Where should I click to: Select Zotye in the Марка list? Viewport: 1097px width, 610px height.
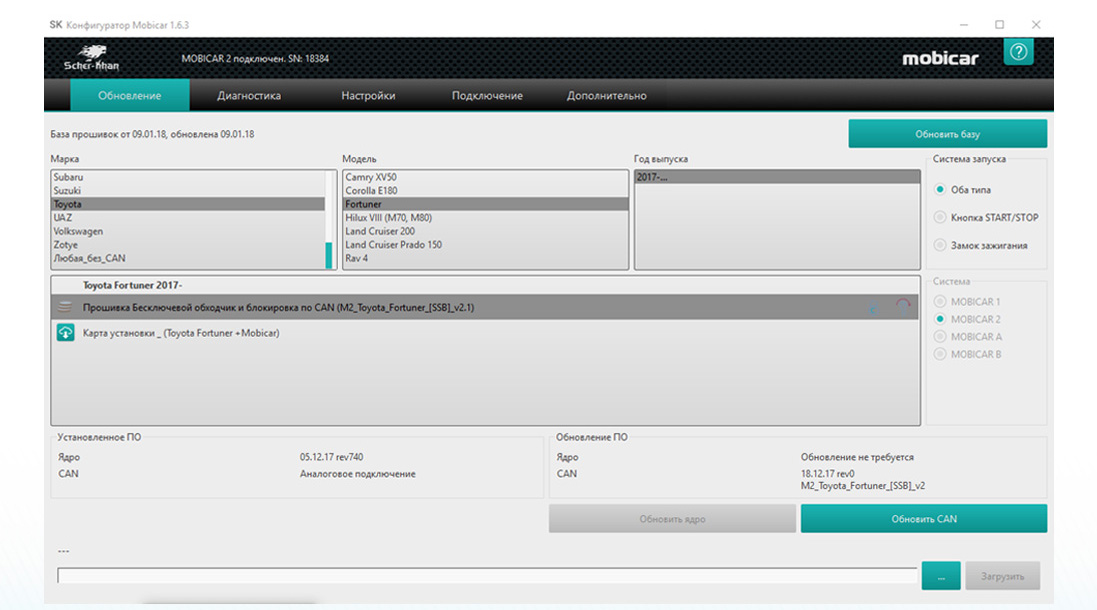[188, 245]
